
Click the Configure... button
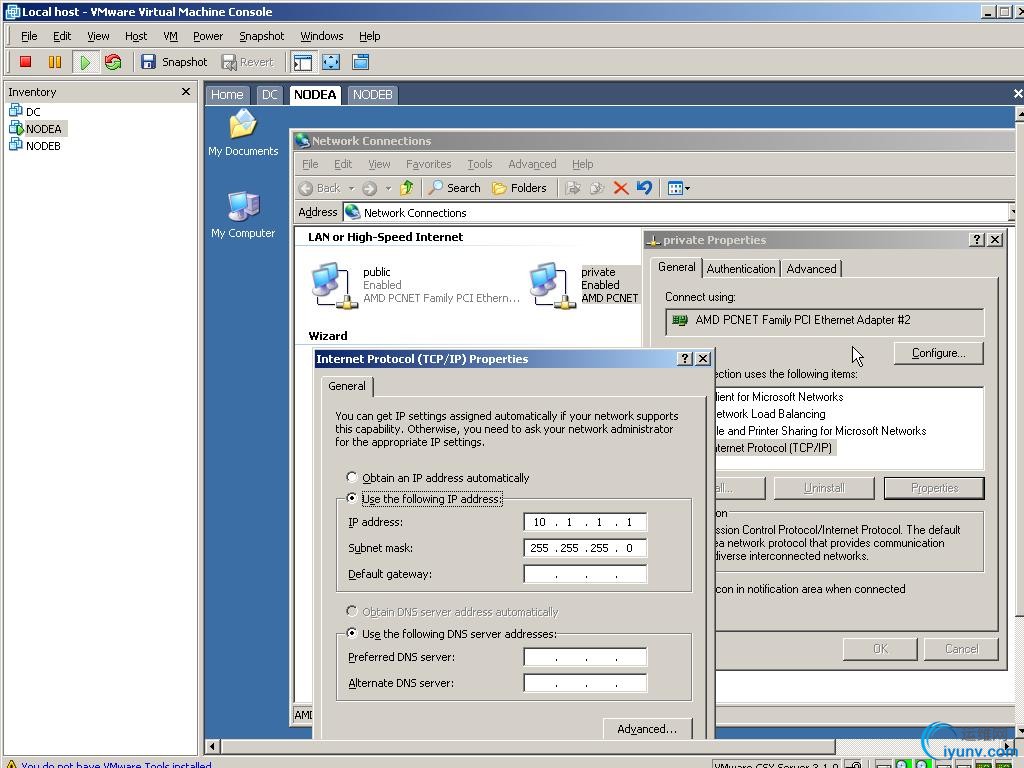(x=938, y=353)
